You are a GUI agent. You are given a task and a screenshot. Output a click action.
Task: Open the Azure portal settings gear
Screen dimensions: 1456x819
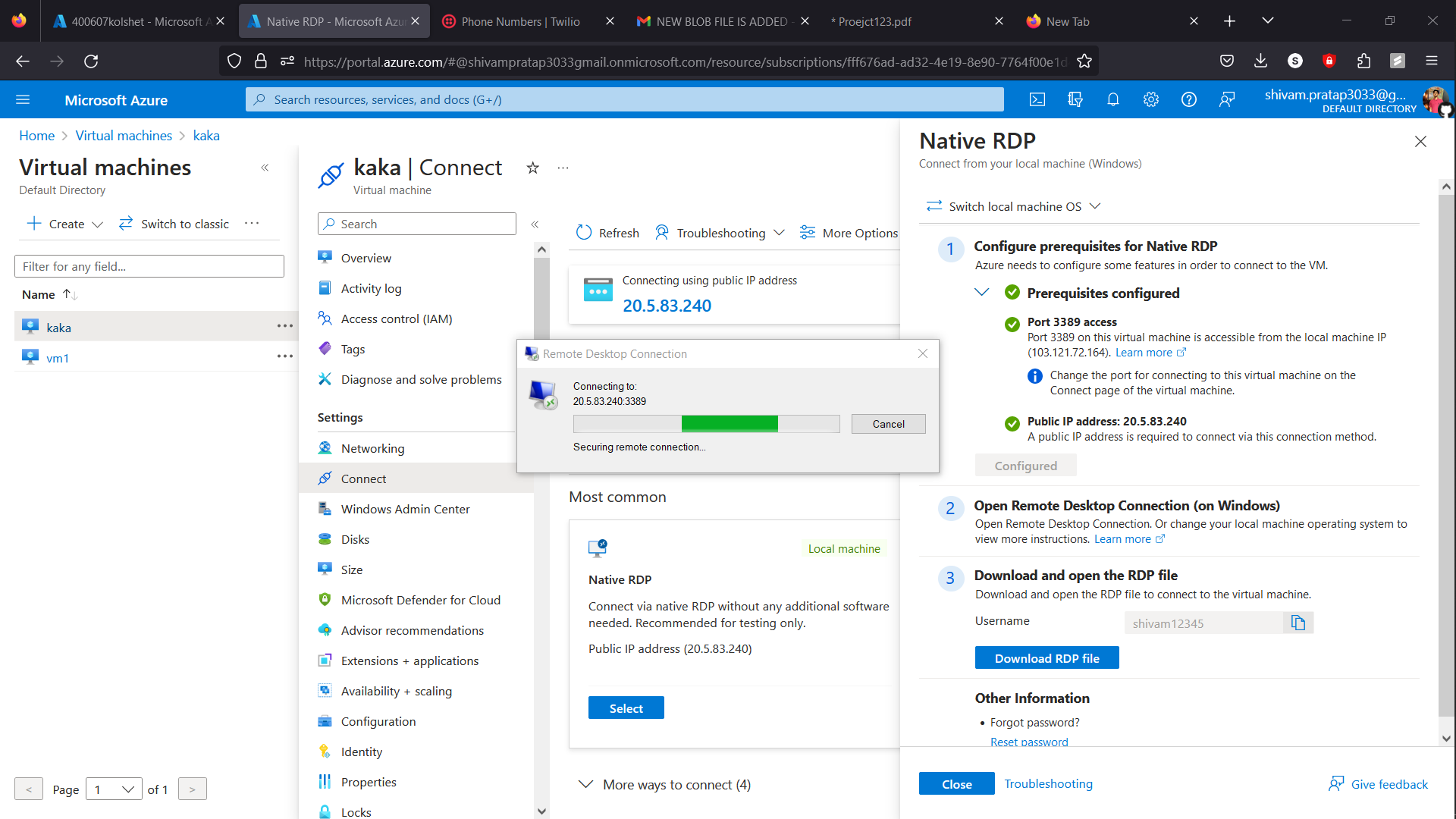[1151, 99]
